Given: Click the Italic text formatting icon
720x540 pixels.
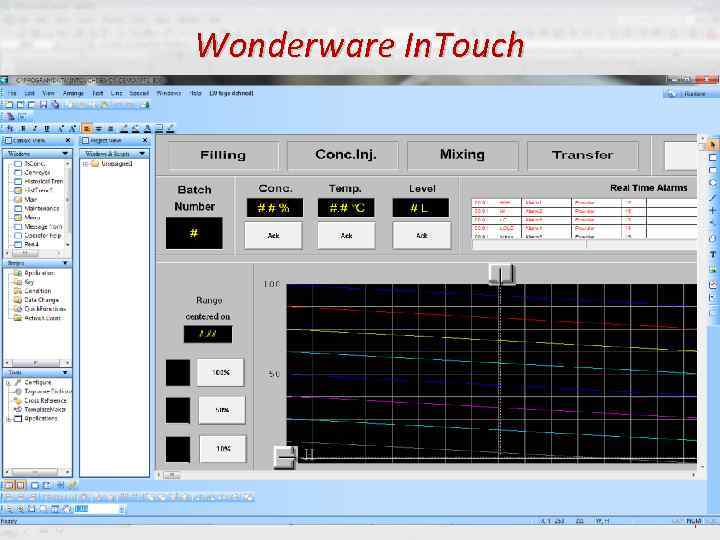Looking at the screenshot, I should tap(35, 129).
